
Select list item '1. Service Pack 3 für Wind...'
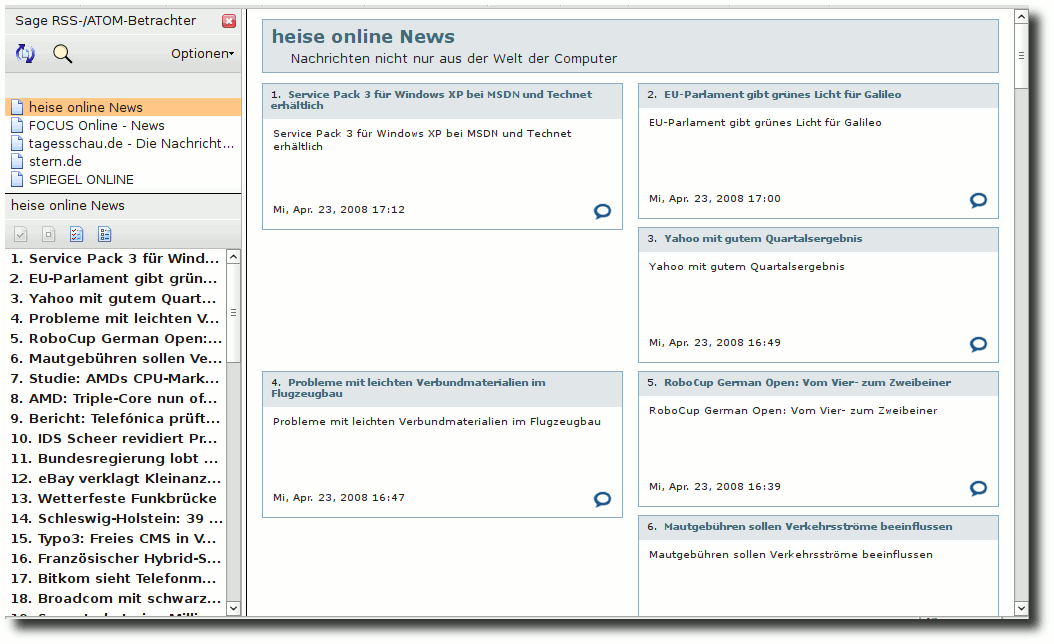[116, 258]
